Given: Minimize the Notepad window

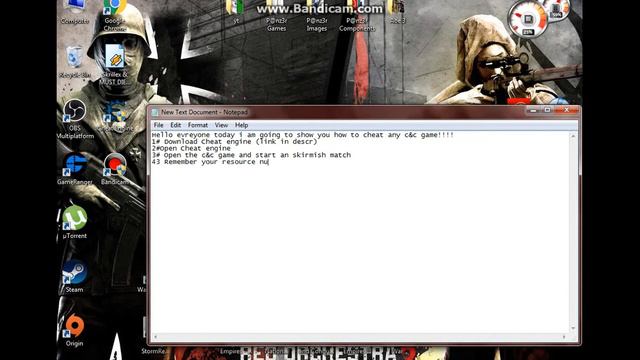Looking at the screenshot, I should click(532, 110).
